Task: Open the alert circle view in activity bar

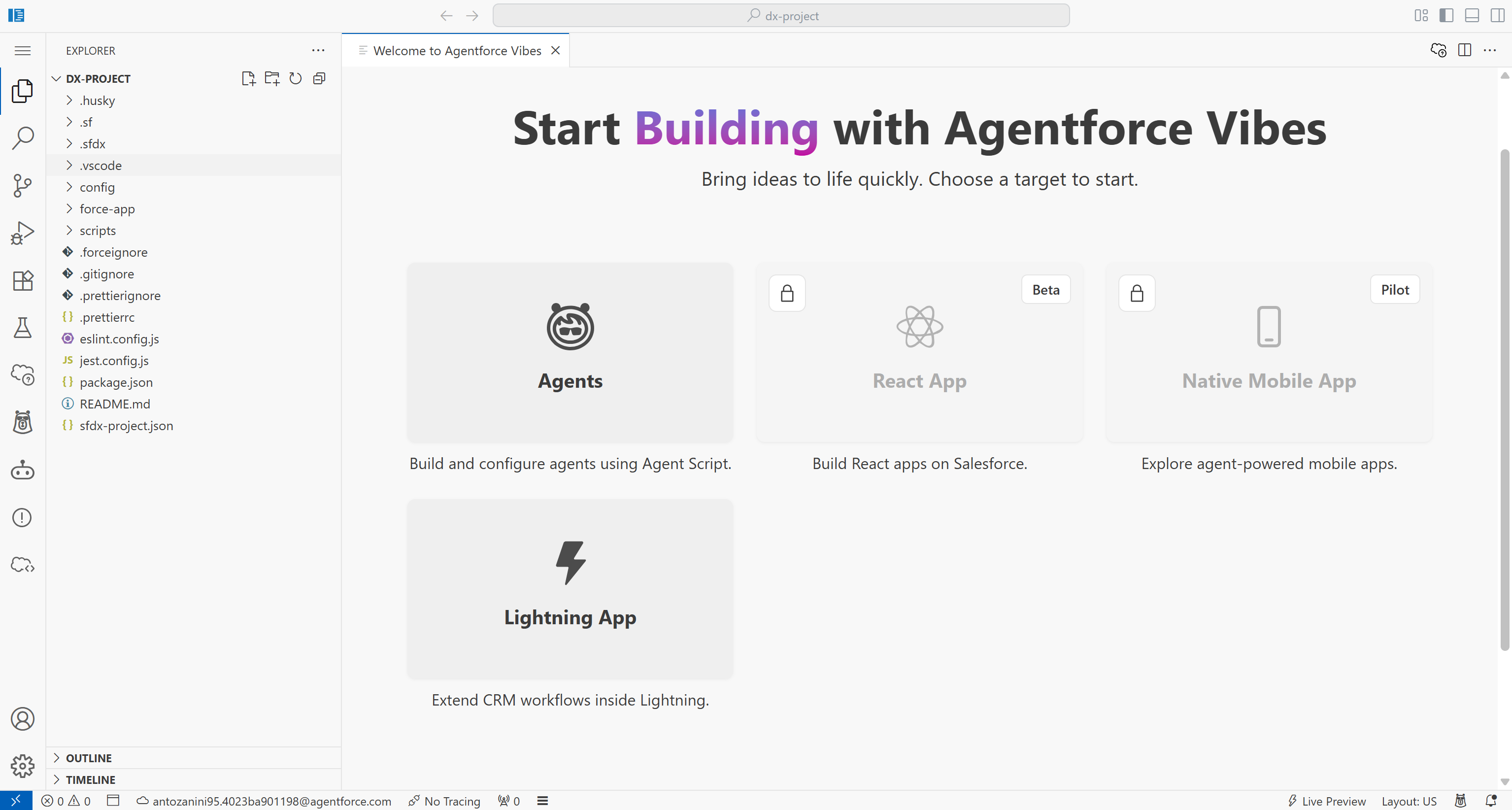Action: (x=22, y=518)
